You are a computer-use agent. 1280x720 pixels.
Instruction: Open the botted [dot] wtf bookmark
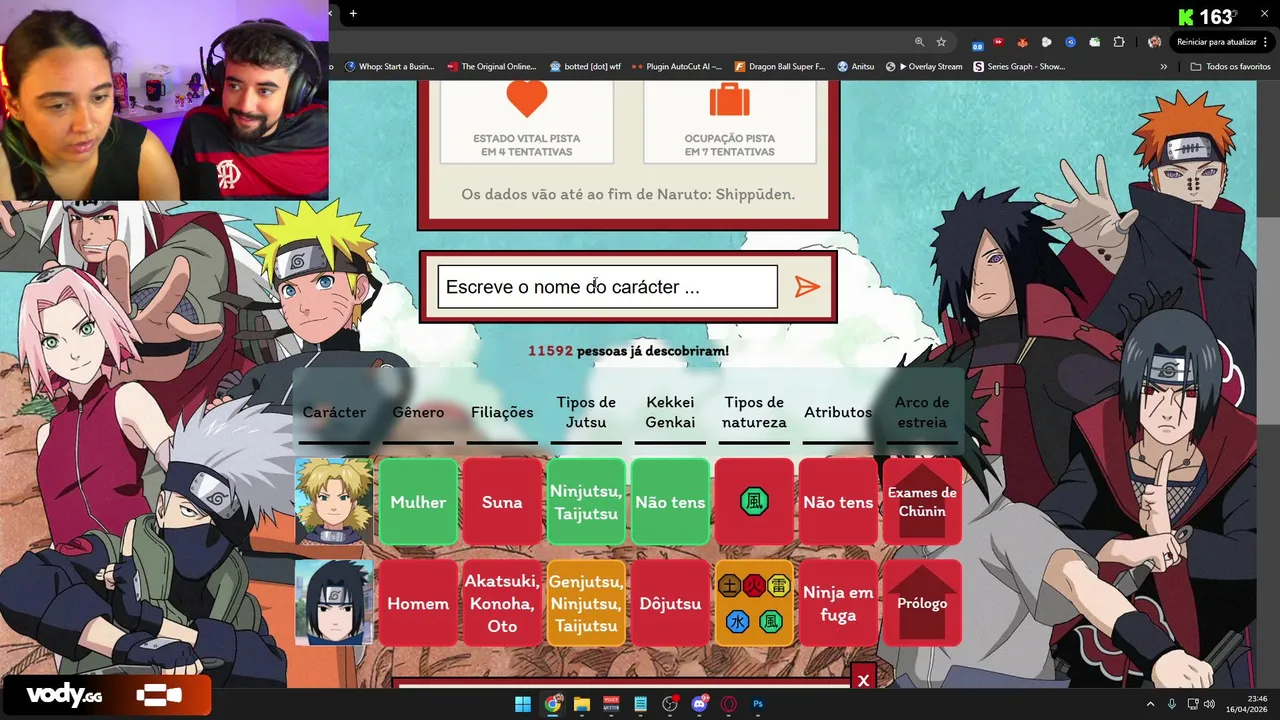(585, 67)
